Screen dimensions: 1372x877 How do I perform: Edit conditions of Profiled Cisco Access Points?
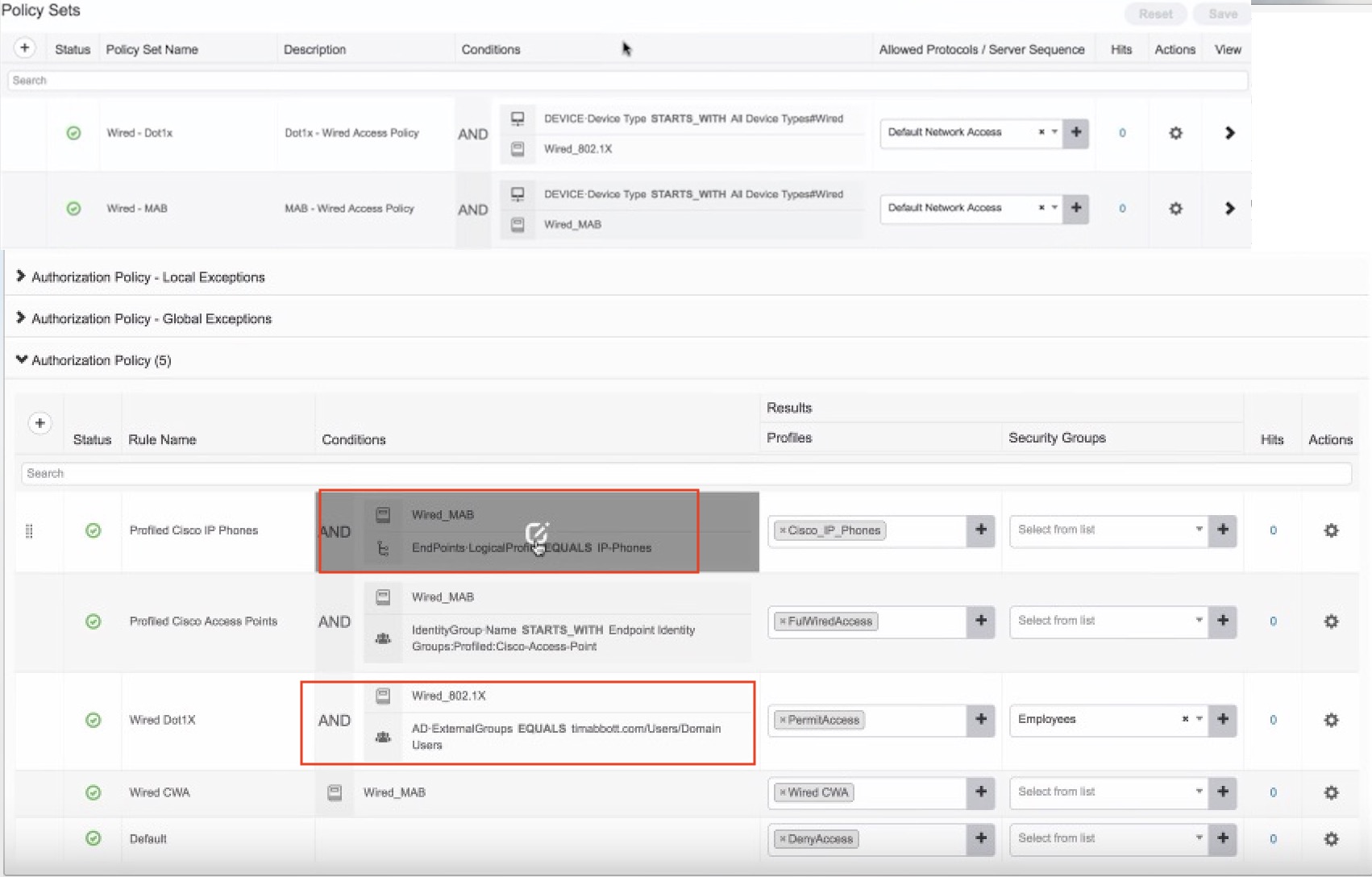(536, 621)
